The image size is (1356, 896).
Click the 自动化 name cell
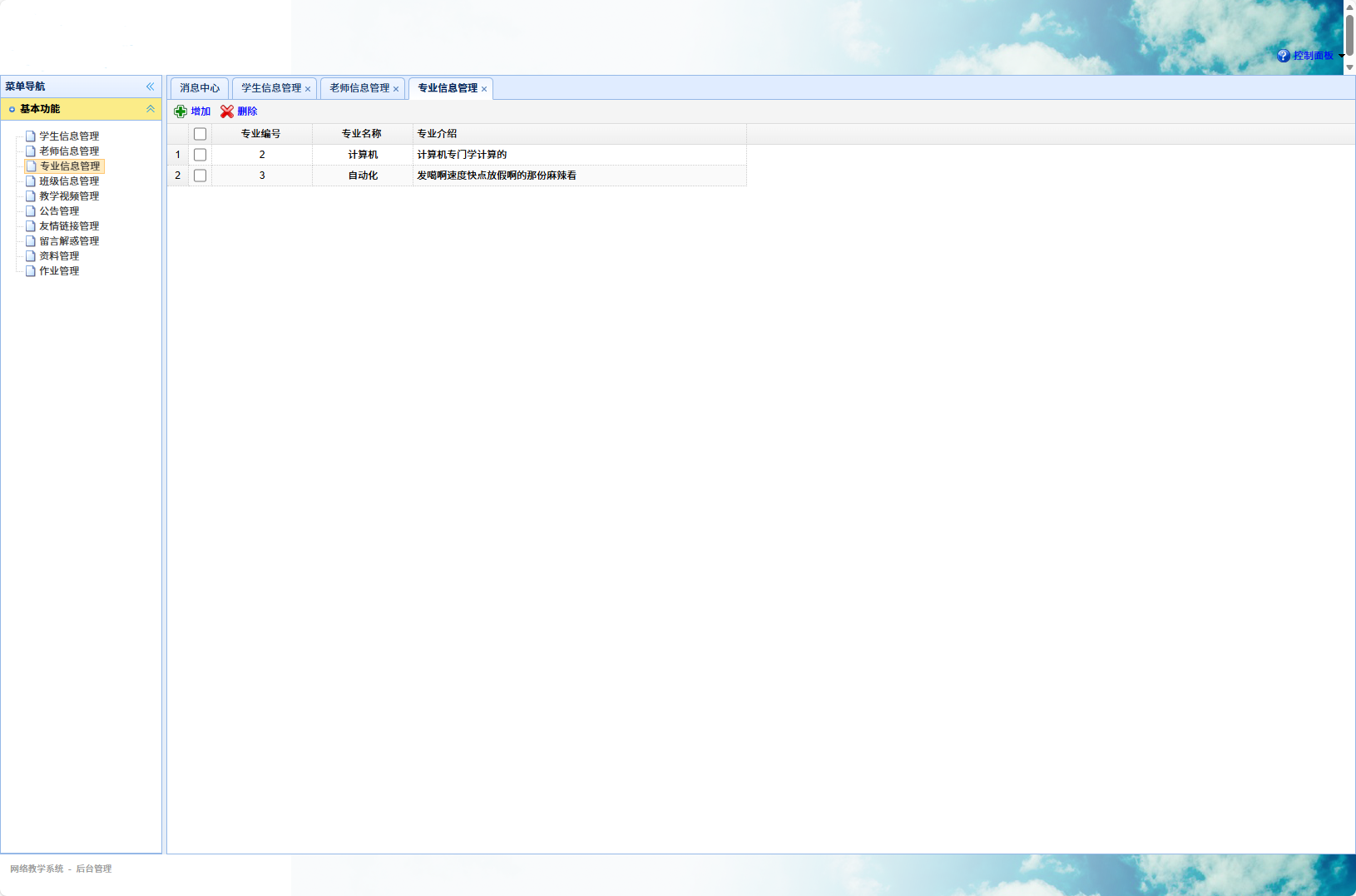coord(363,176)
